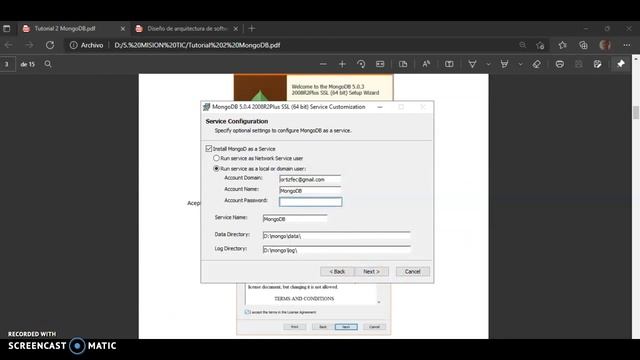This screenshot has width=640, height=360.
Task: Click the Account Domain field
Action: (310, 179)
